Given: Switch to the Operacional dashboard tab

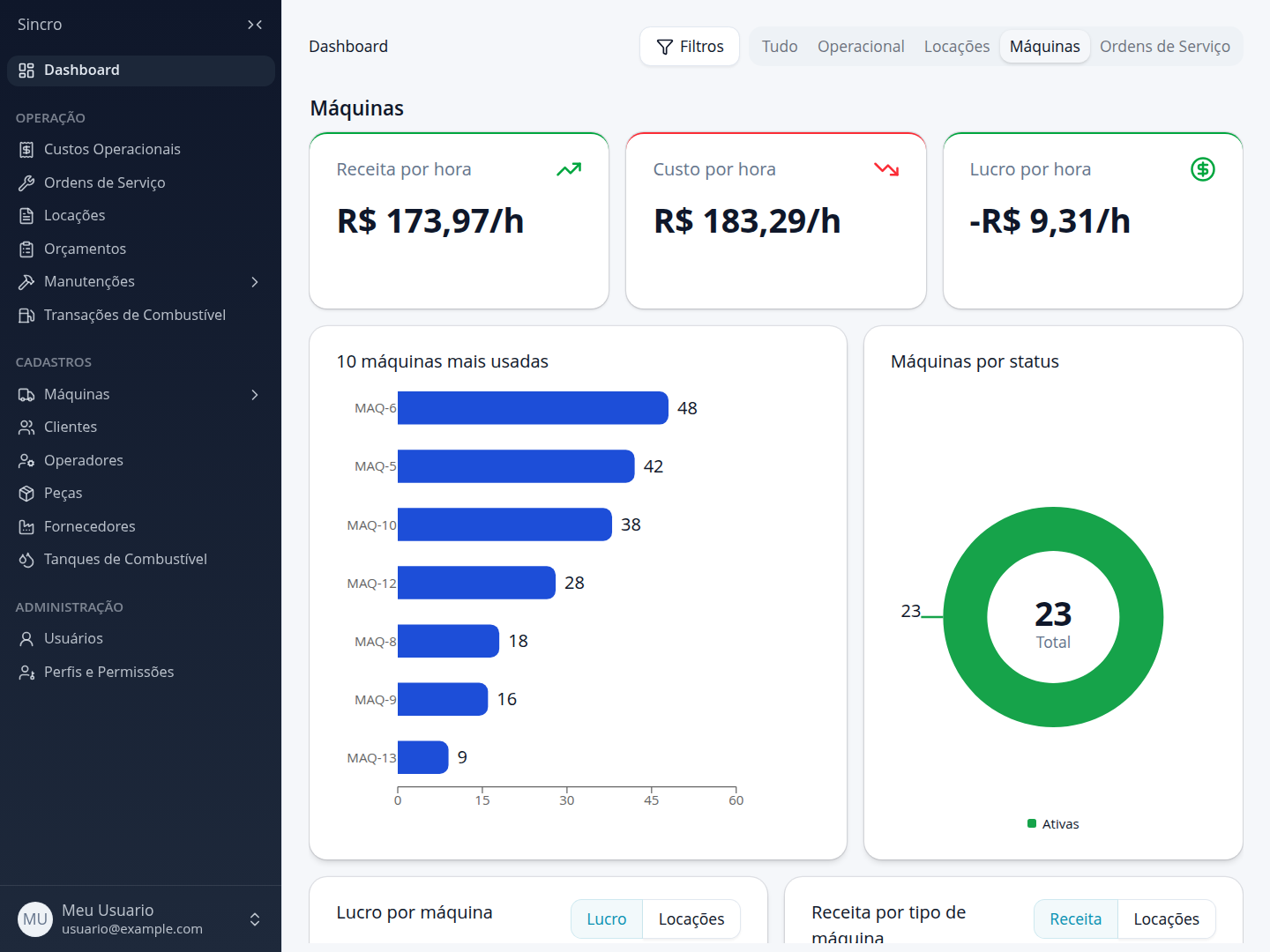Looking at the screenshot, I should point(861,47).
